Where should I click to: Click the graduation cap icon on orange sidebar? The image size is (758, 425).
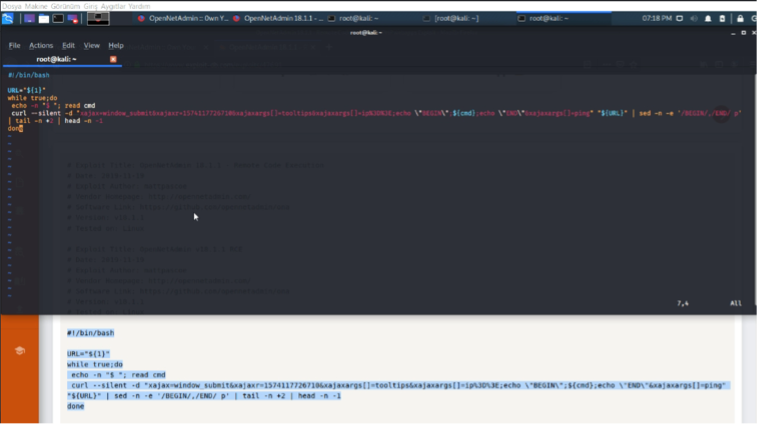point(20,351)
